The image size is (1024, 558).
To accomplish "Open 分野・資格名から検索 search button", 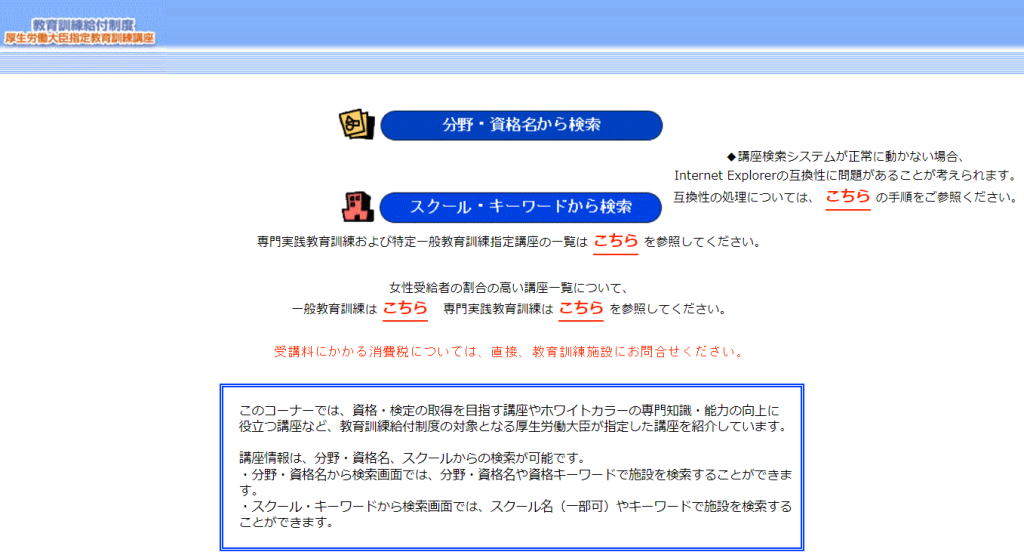I will [x=521, y=125].
